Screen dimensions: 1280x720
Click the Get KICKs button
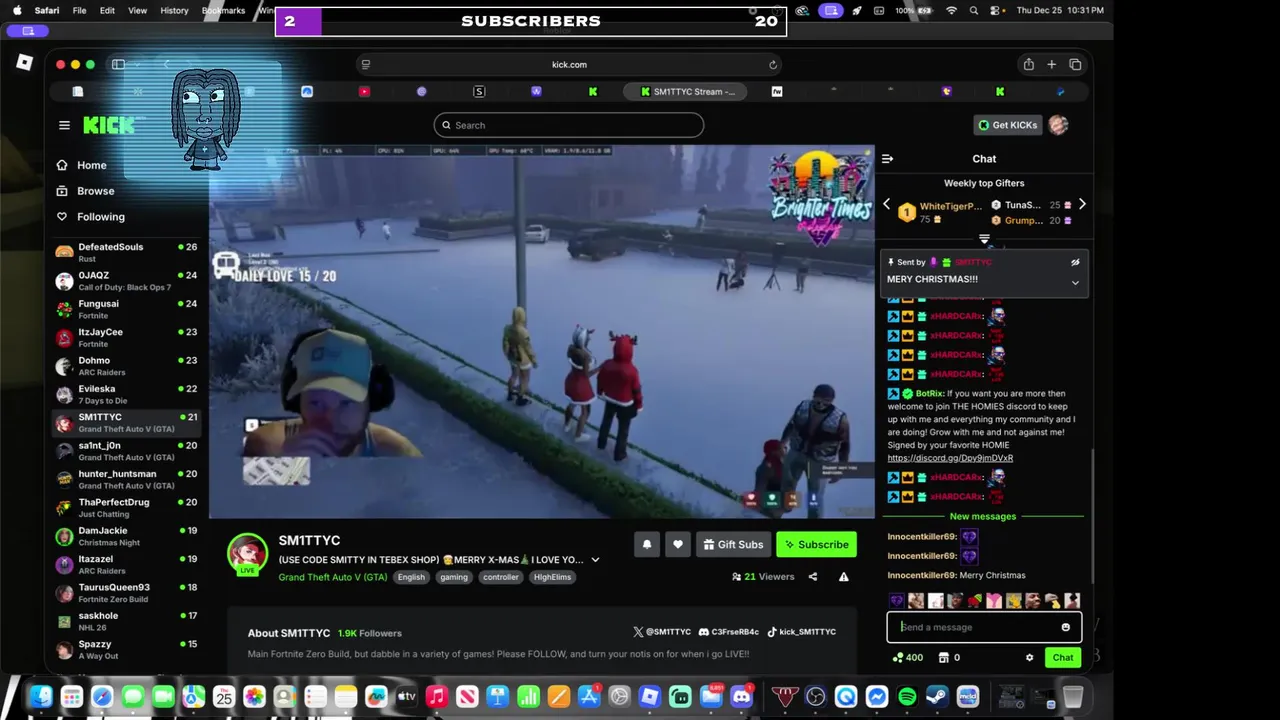[x=1008, y=125]
